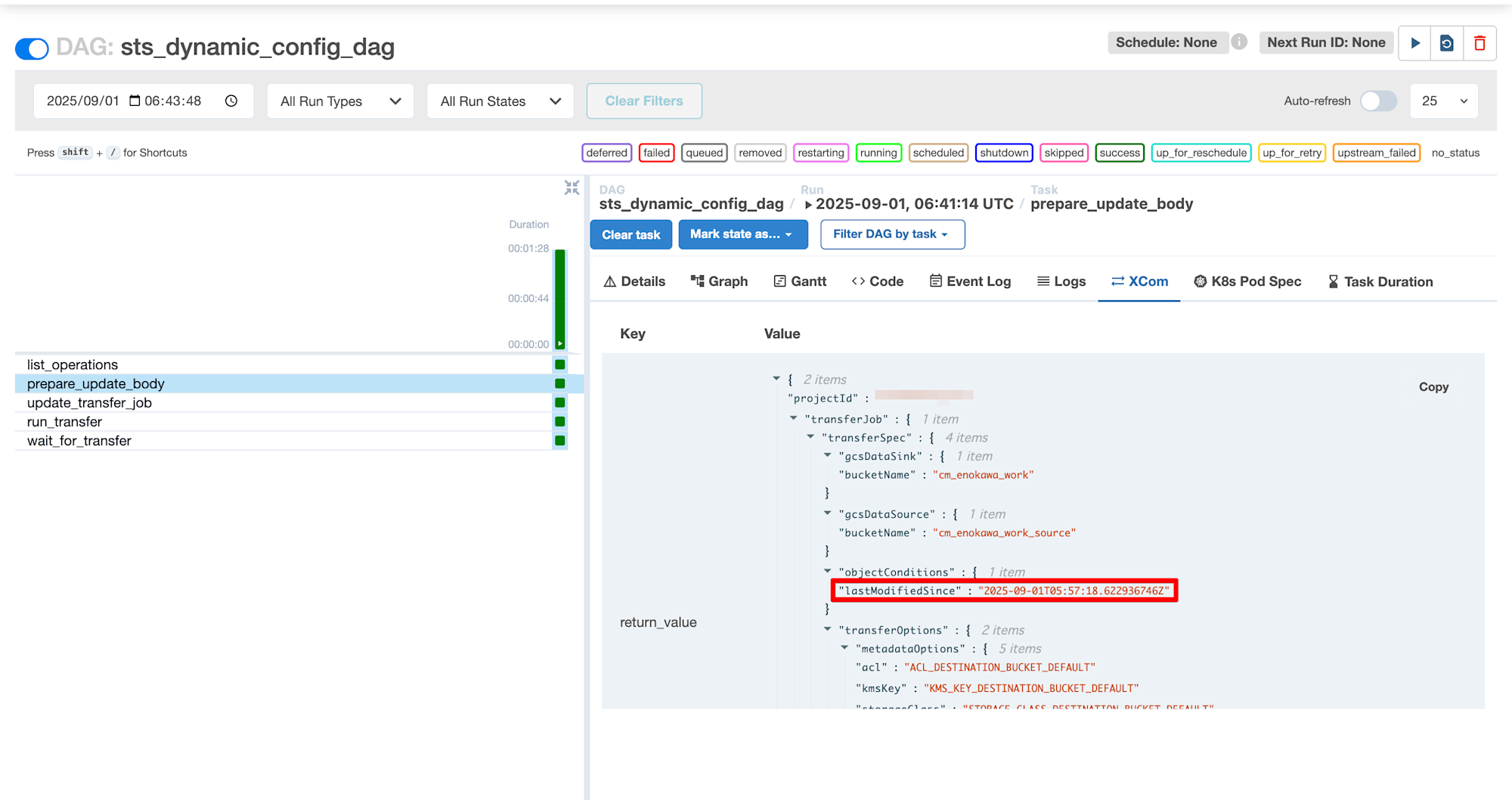Click the reparse DAG icon
The height and width of the screenshot is (800, 1512).
pos(1447,43)
